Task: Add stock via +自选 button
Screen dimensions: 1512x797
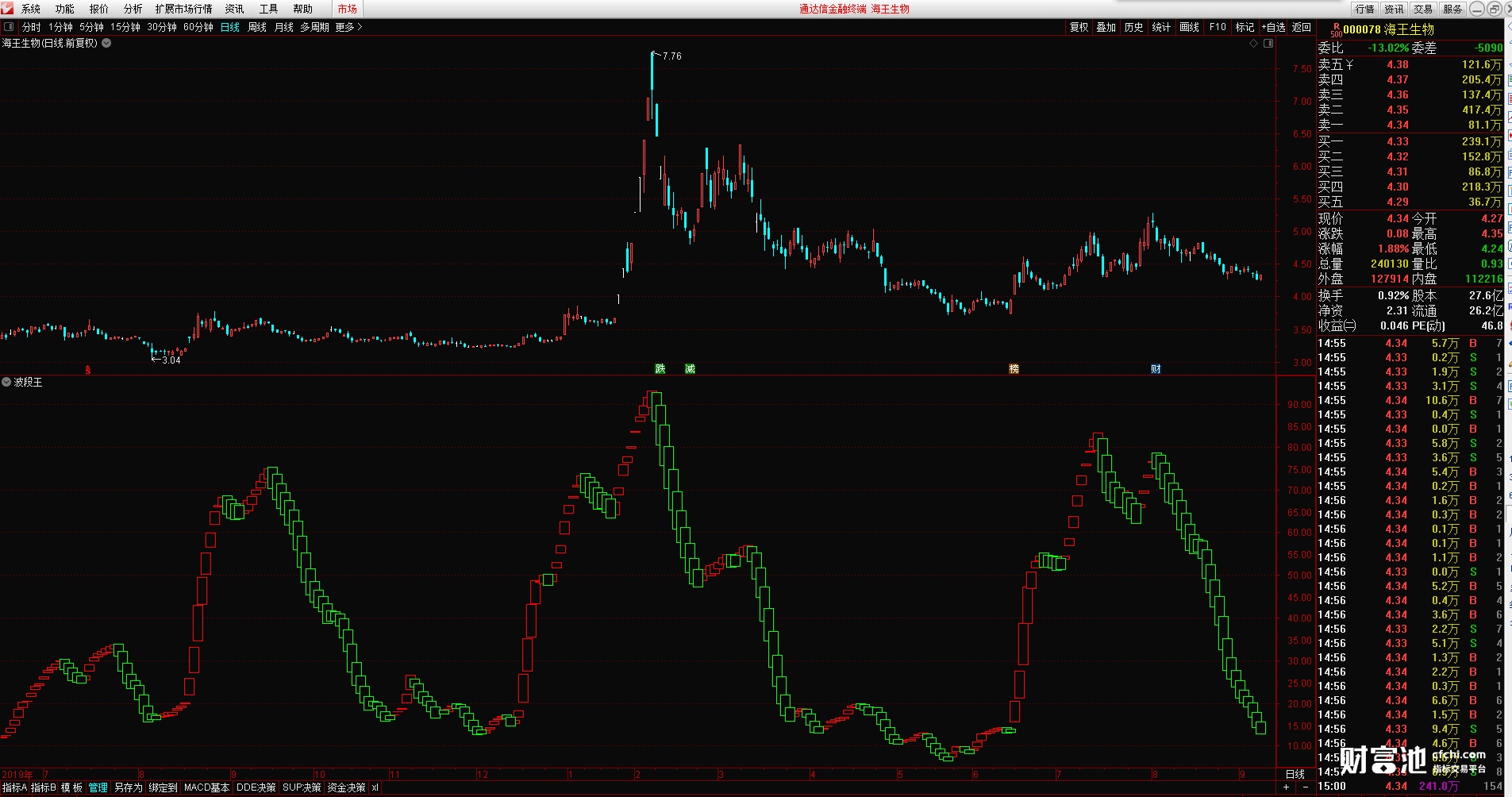Action: pos(1273,27)
